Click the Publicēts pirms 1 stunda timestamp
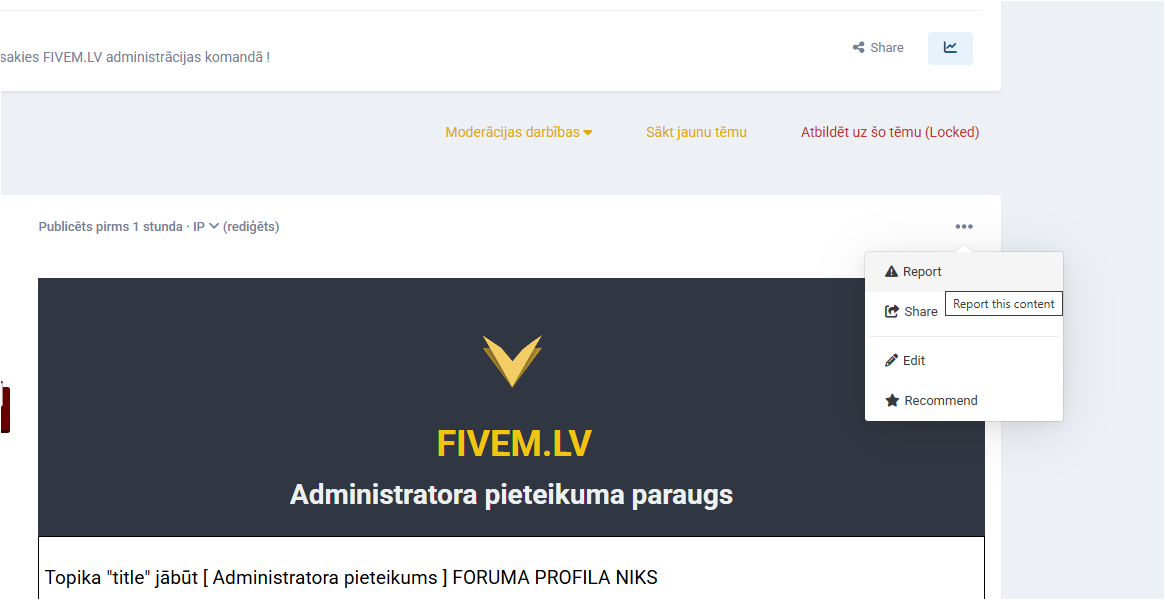Viewport: 1165px width, 600px height. (x=111, y=226)
